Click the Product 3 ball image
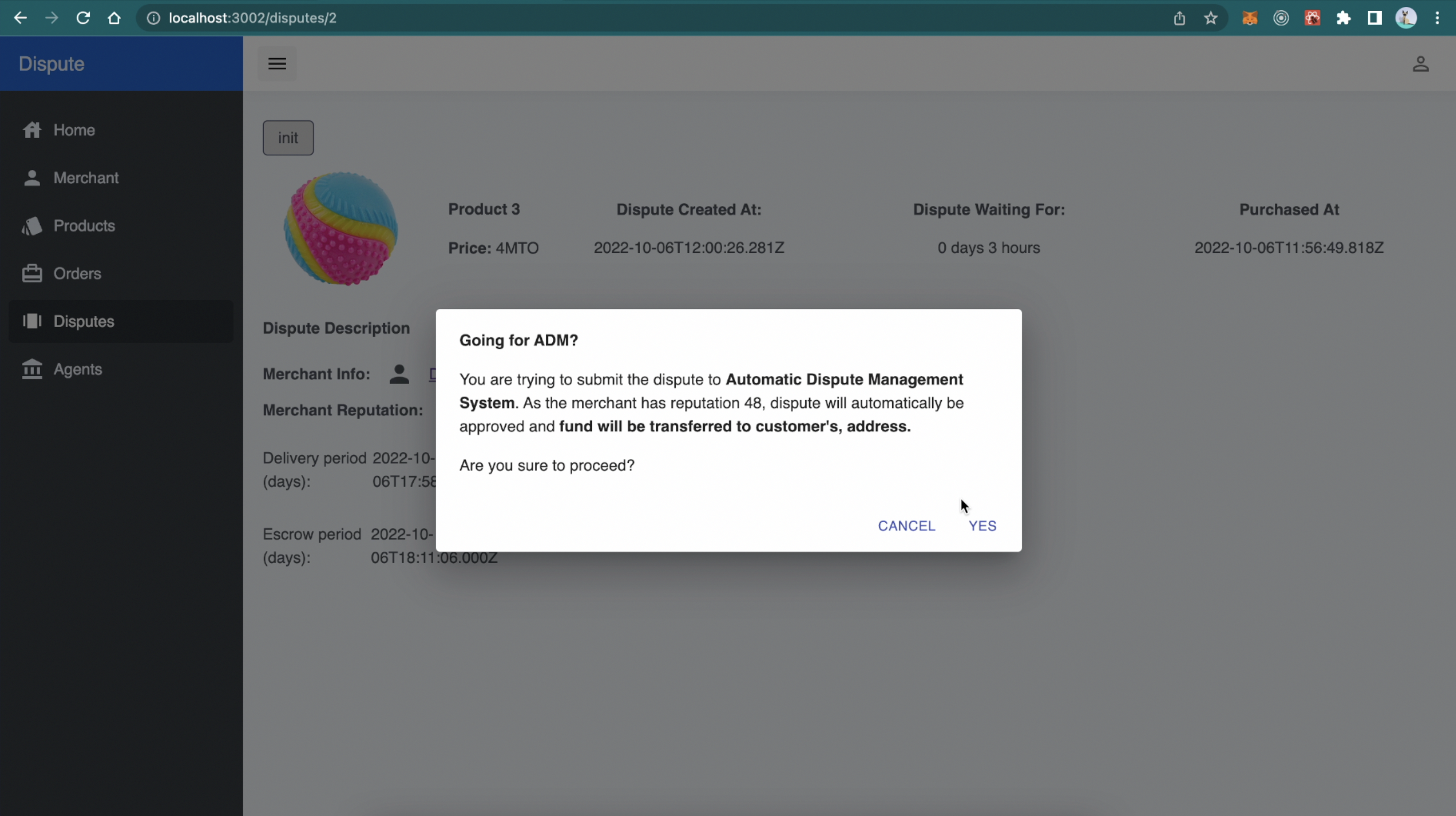This screenshot has height=816, width=1456. [x=341, y=228]
